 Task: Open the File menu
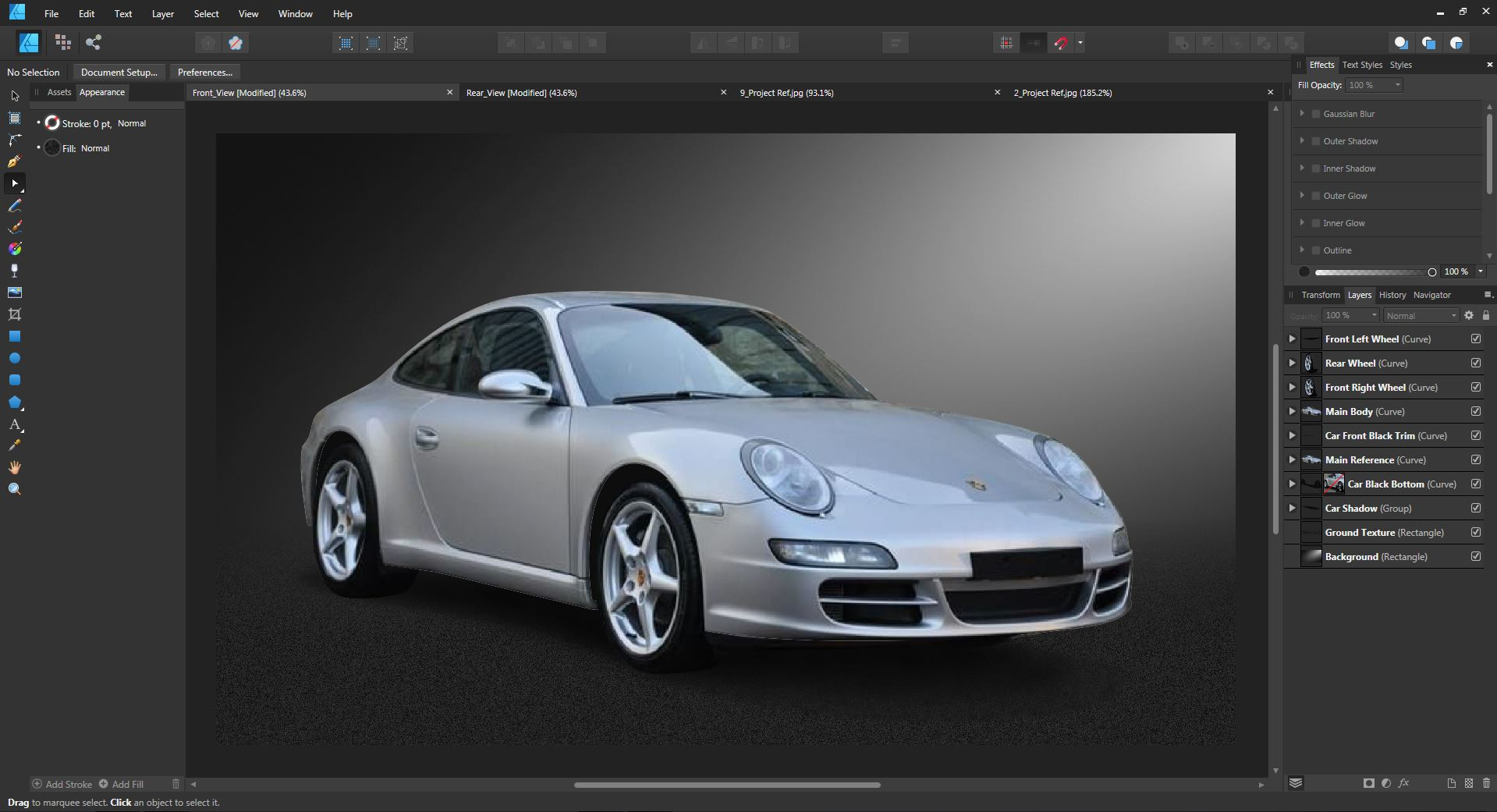(51, 14)
